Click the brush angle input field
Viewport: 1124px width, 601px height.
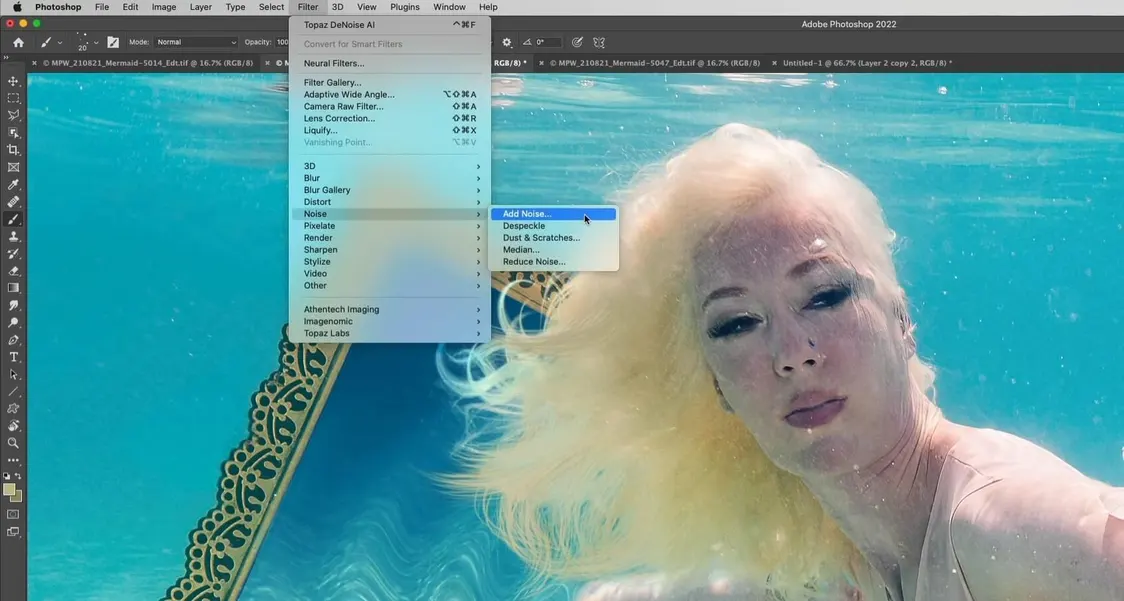549,42
